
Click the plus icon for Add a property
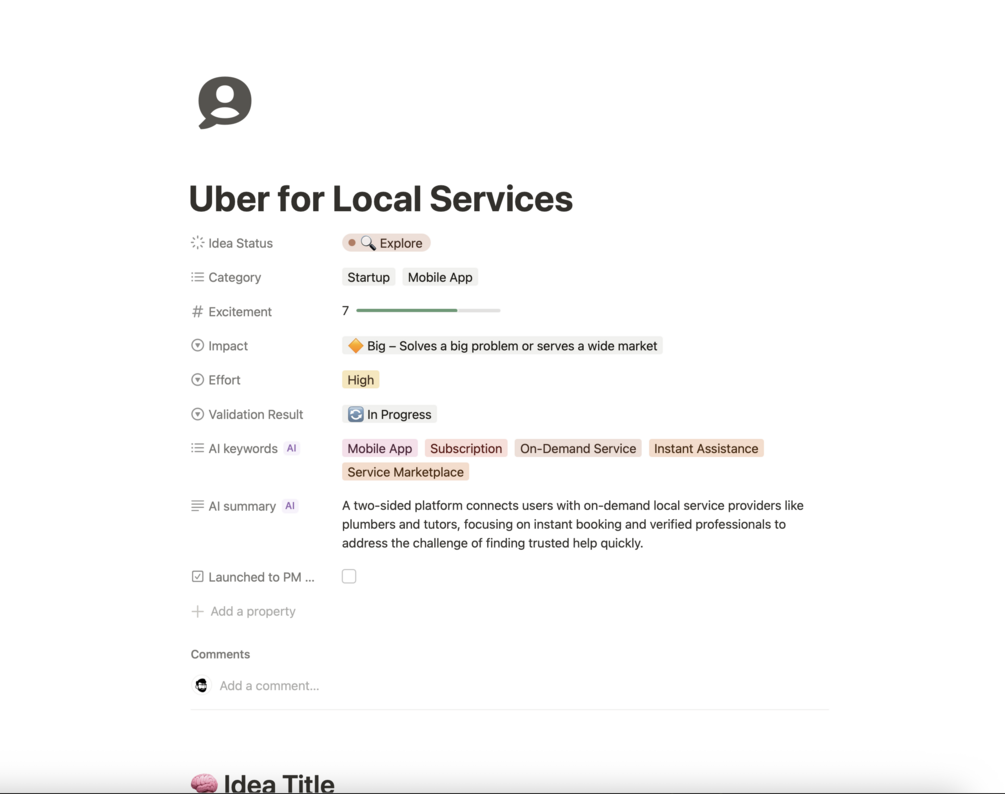click(x=197, y=611)
